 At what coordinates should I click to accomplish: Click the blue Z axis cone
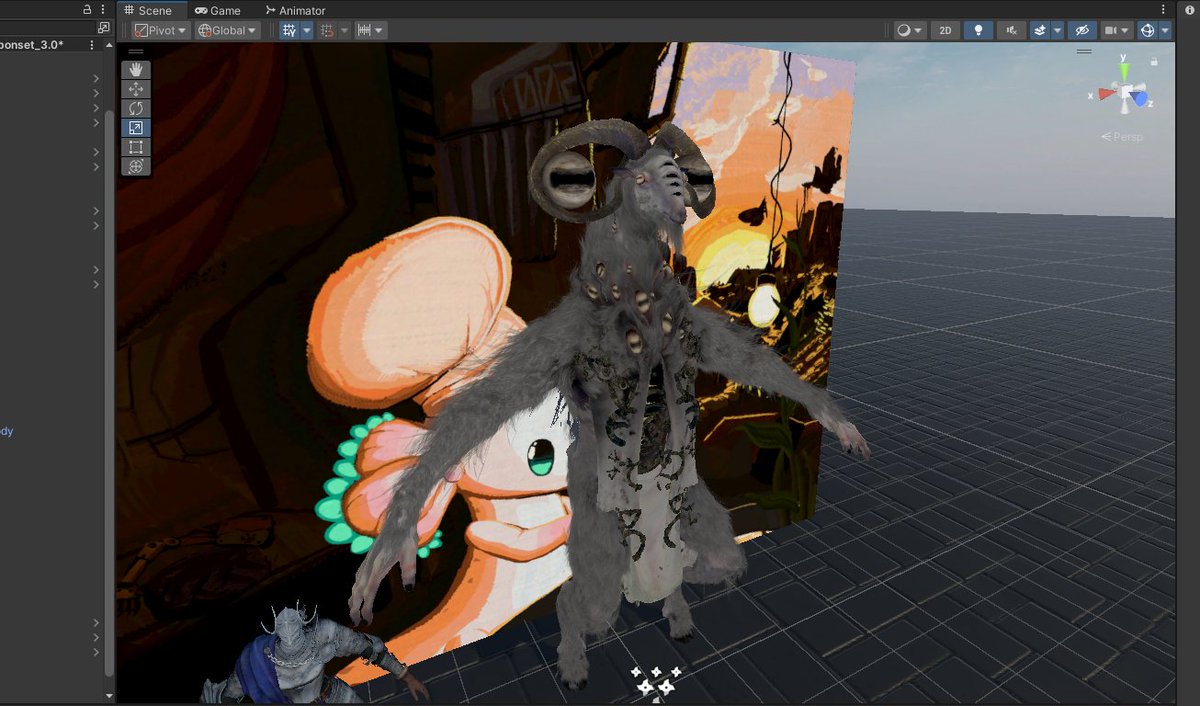1141,100
